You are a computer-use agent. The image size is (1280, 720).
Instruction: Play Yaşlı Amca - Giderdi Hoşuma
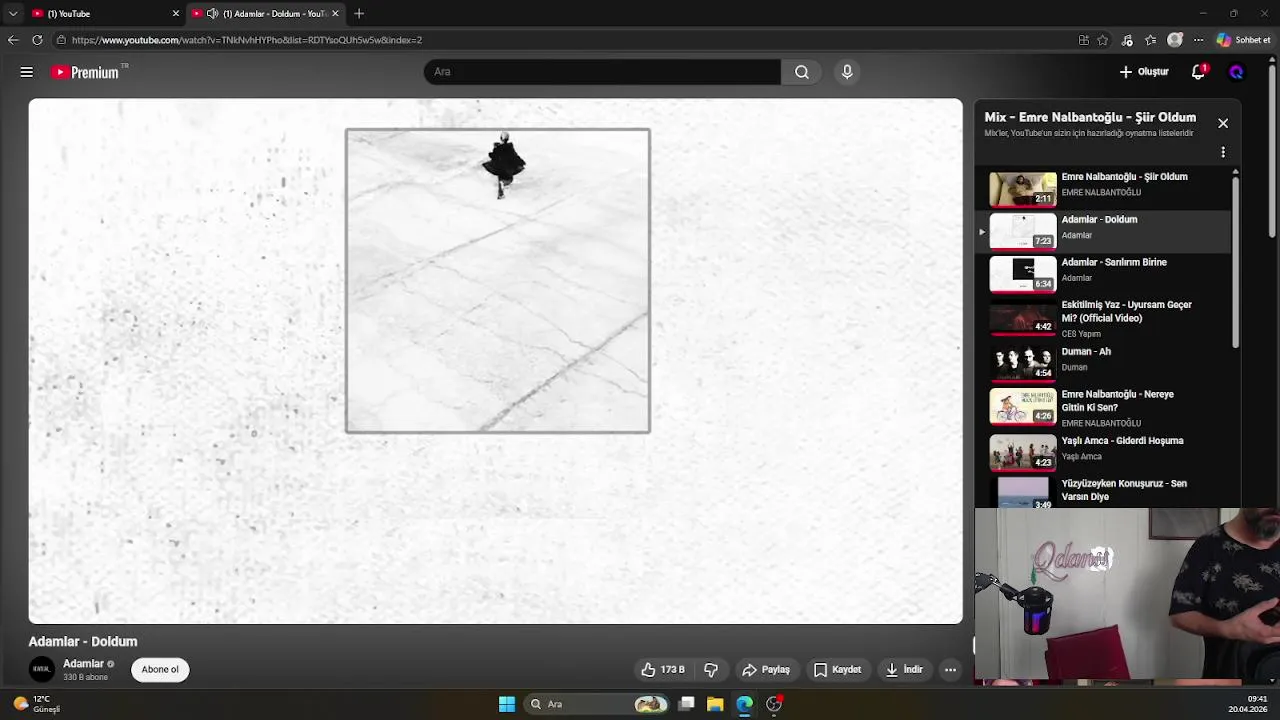coord(1105,452)
